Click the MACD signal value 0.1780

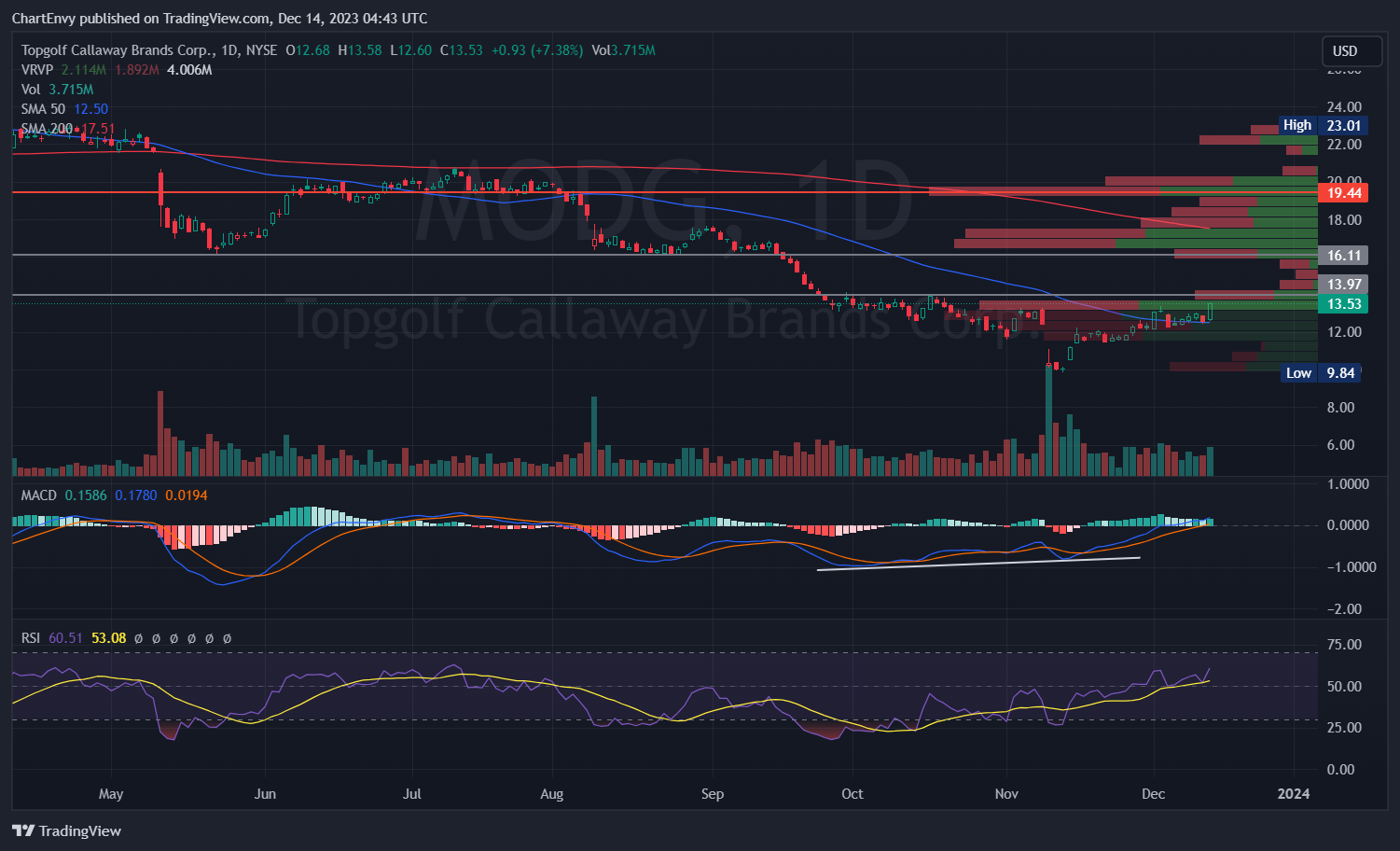[x=136, y=495]
